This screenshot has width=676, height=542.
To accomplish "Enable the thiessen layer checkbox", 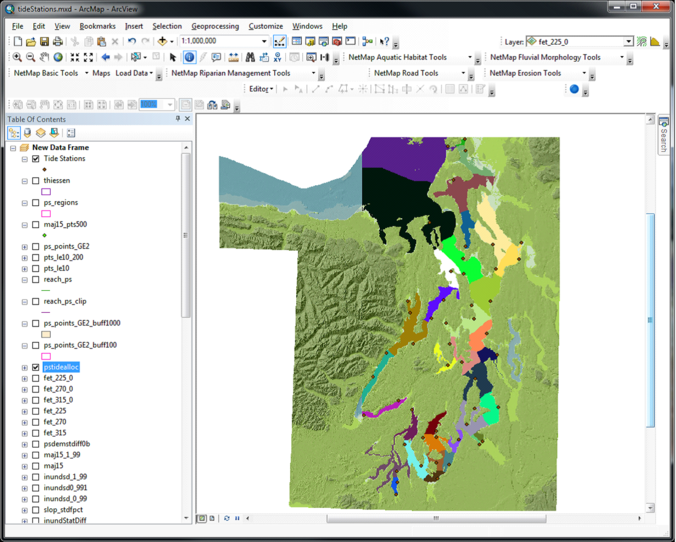I will coord(36,181).
